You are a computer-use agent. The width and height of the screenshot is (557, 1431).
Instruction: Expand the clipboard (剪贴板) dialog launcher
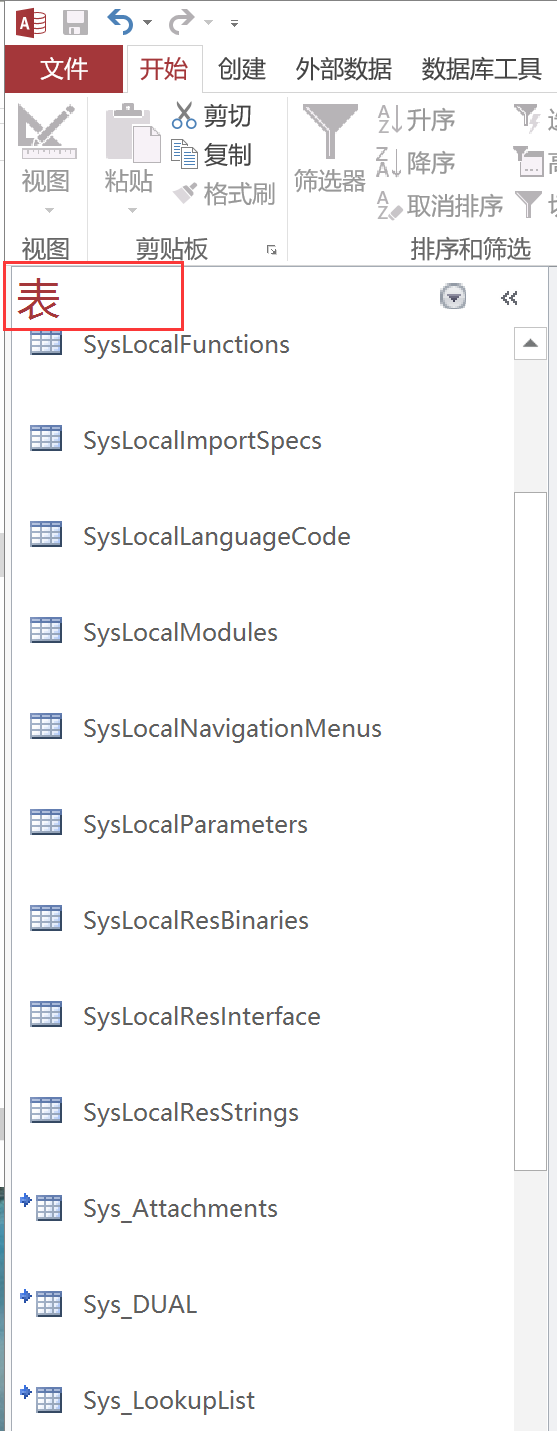271,250
